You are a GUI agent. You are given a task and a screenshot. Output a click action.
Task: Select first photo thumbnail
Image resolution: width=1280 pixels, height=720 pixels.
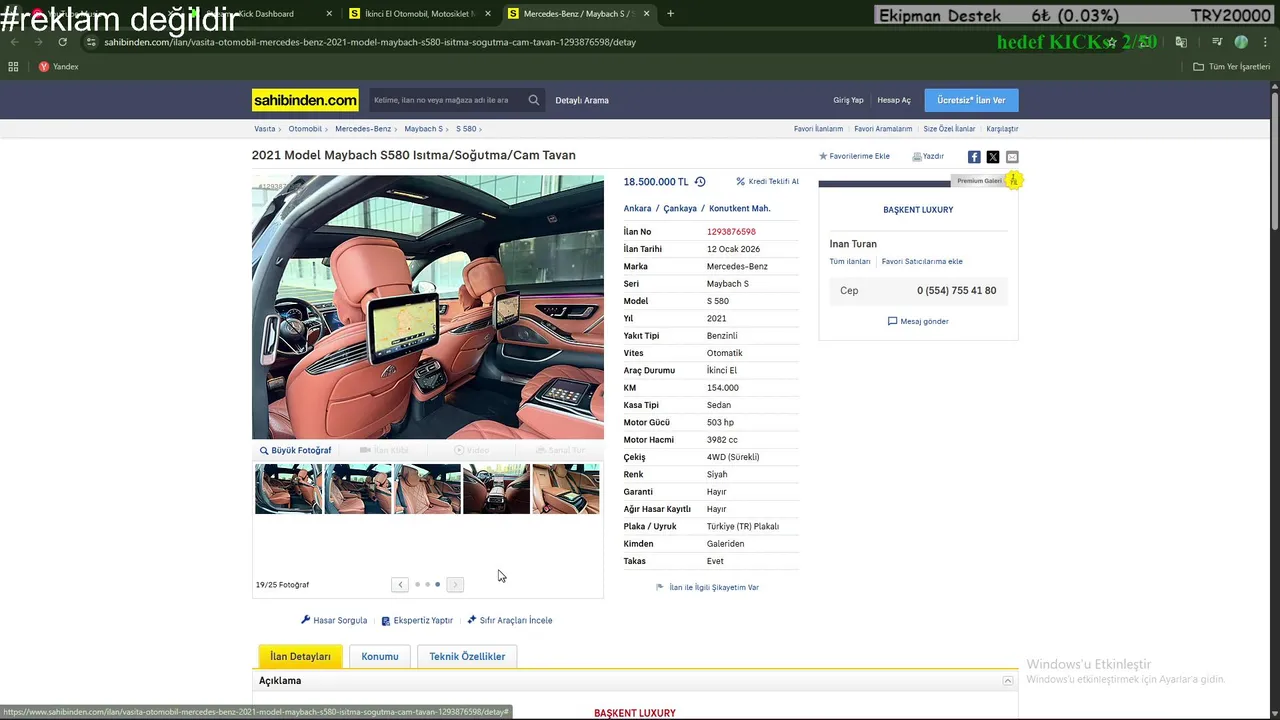click(x=288, y=489)
